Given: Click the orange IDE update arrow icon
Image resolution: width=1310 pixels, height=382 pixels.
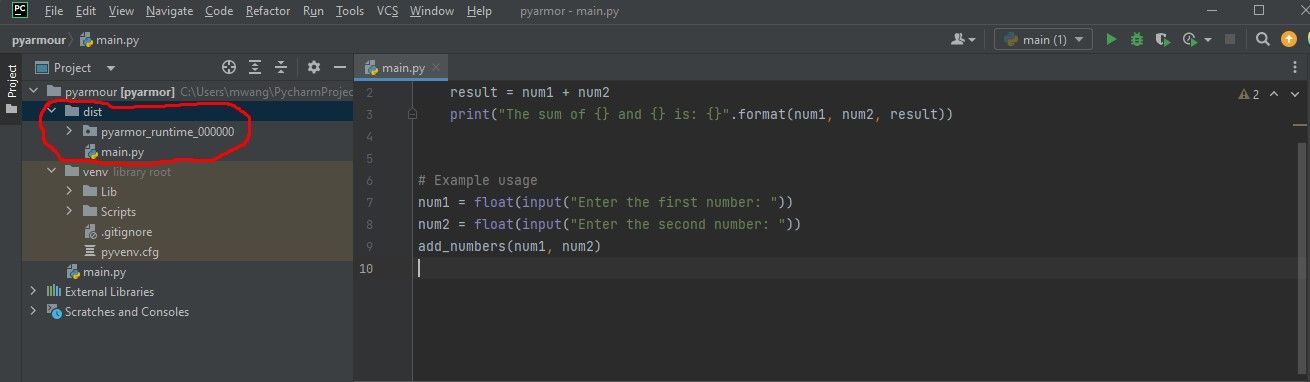Looking at the screenshot, I should [x=1288, y=39].
